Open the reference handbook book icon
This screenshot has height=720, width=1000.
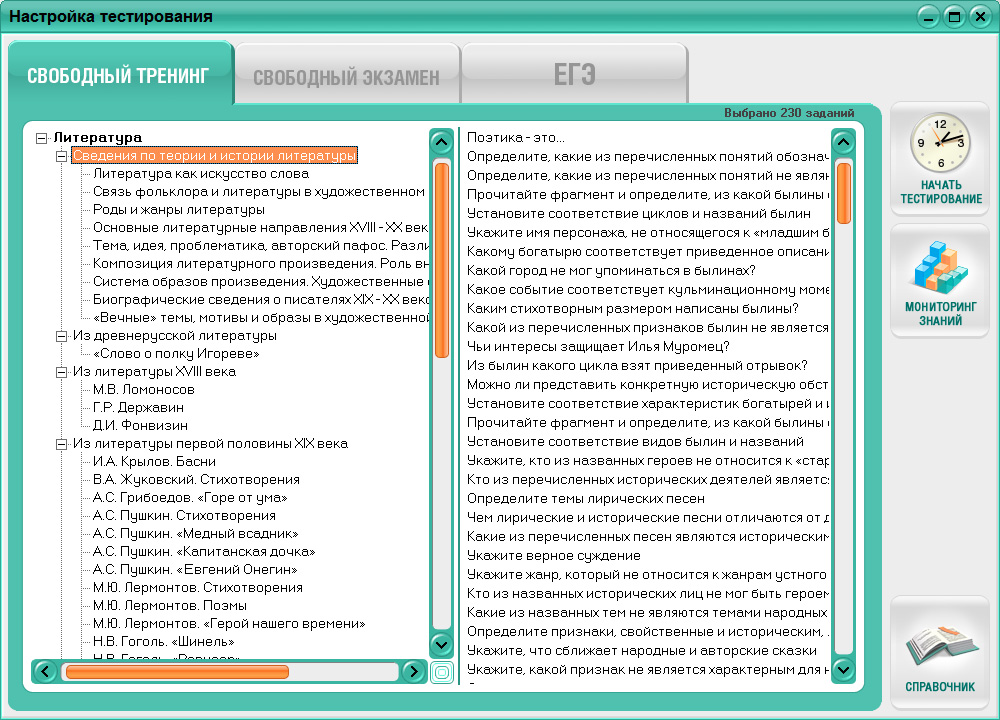point(941,645)
